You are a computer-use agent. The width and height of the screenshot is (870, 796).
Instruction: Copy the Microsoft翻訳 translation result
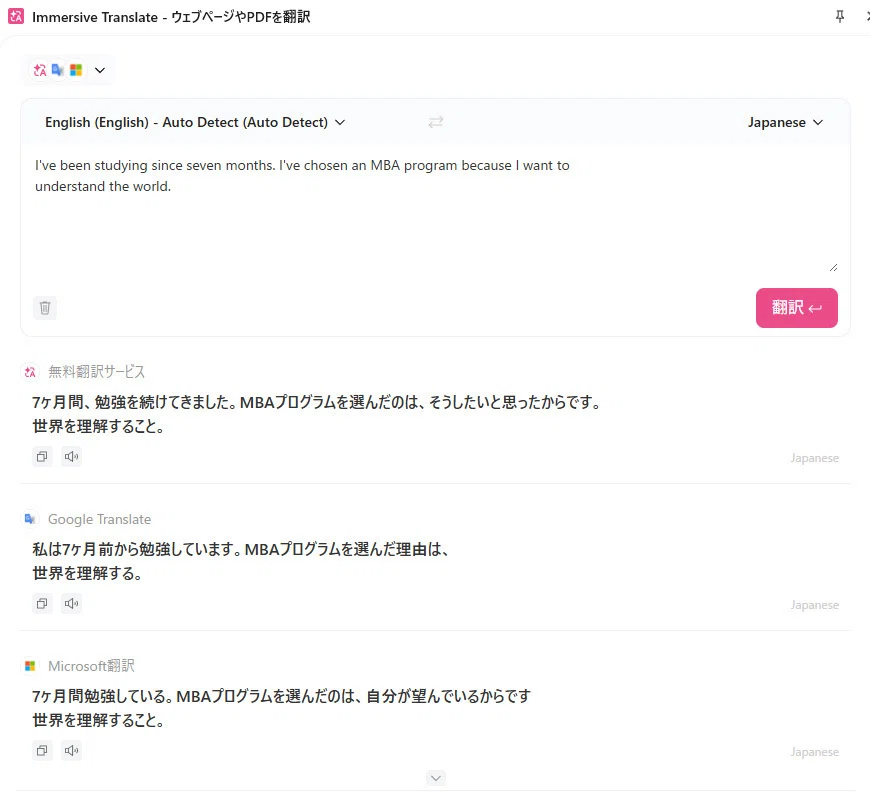42,751
